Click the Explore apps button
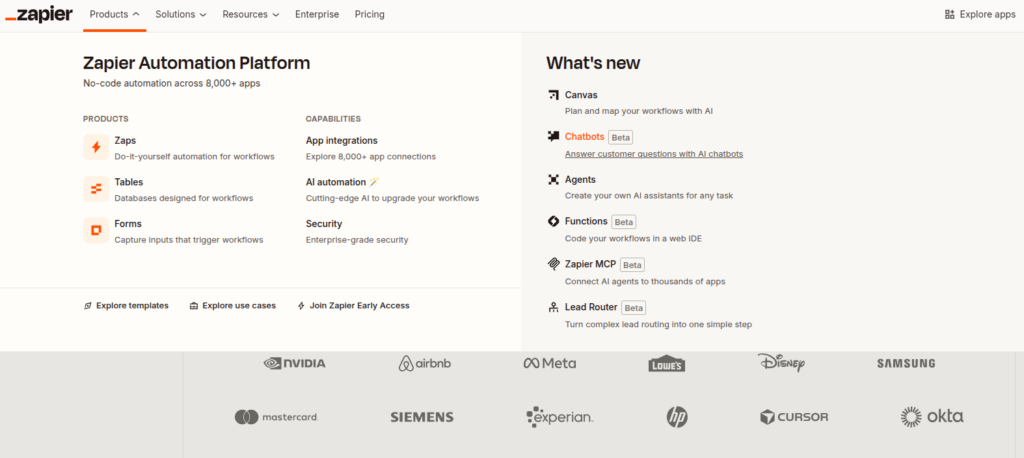Viewport: 1024px width, 458px height. point(978,15)
